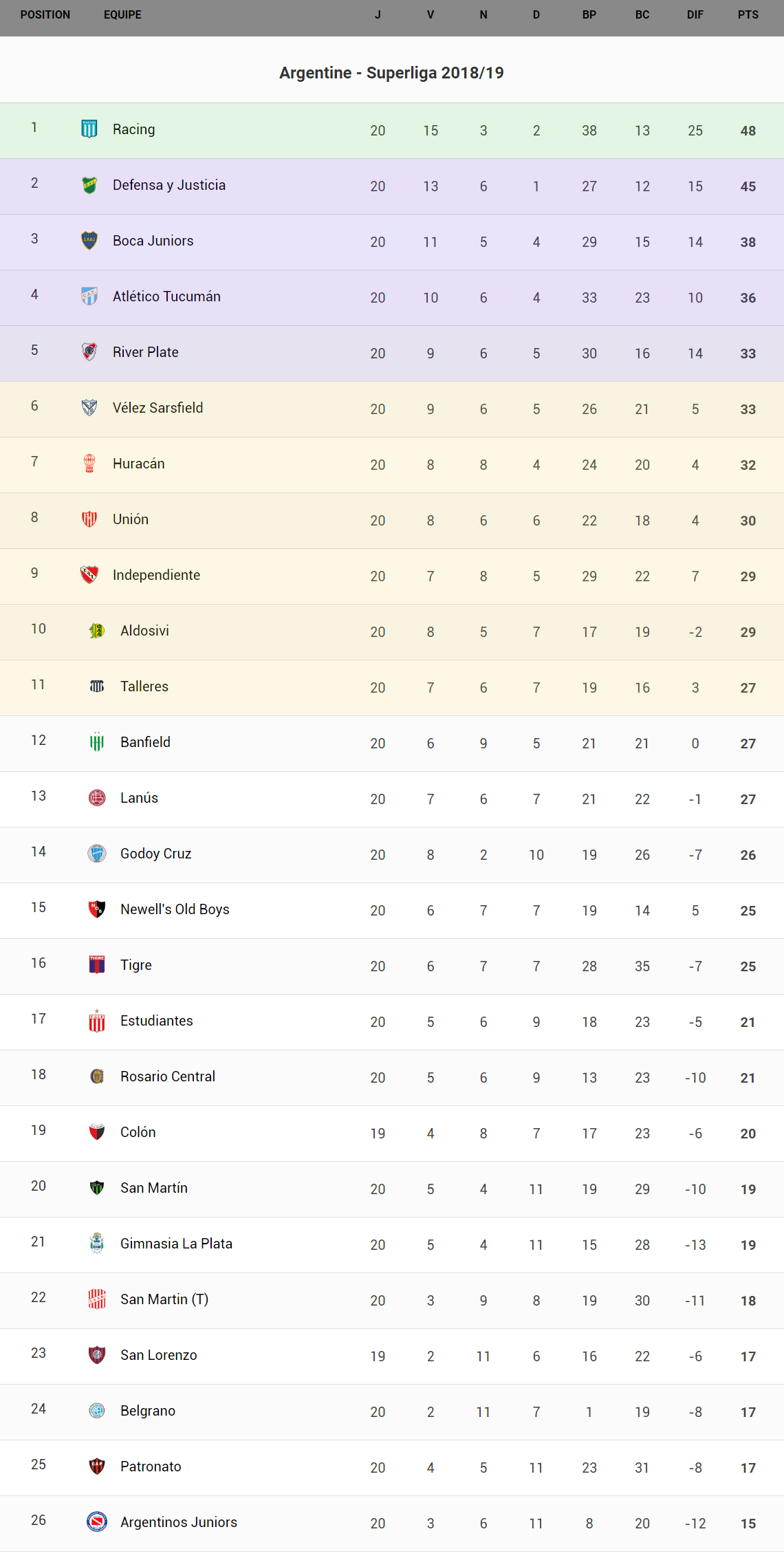Open the Rosario Central team link
Viewport: 784px width, 1558px height.
[x=168, y=1076]
